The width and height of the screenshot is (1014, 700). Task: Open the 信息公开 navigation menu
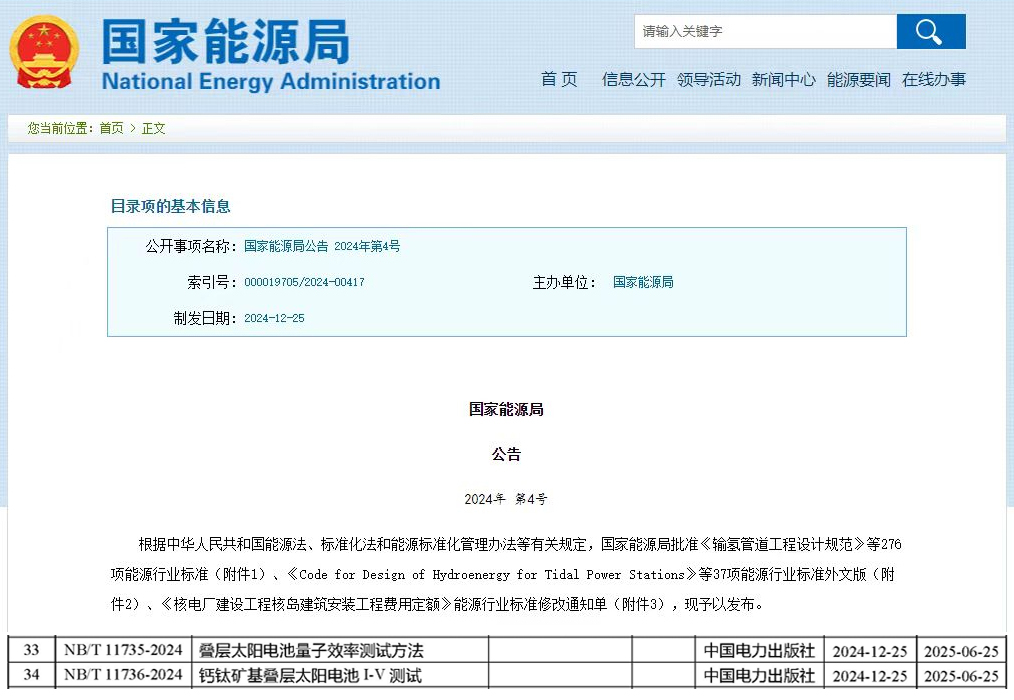coord(633,80)
